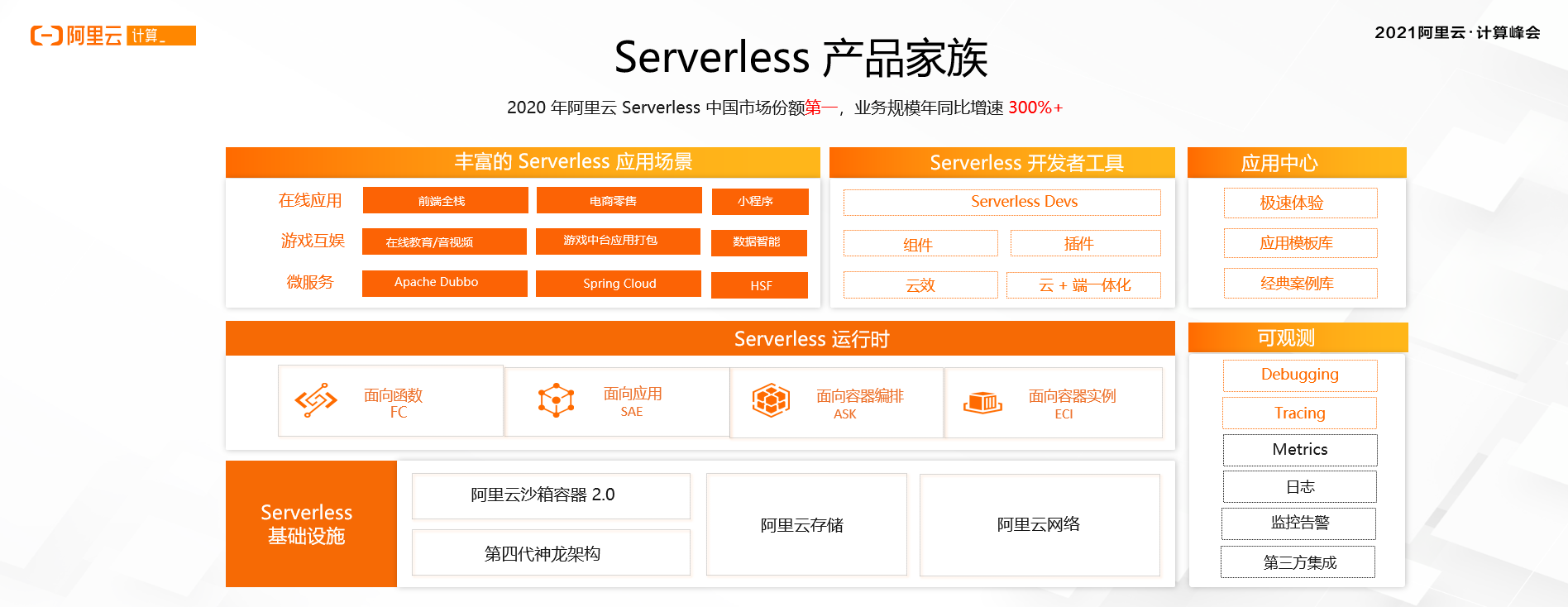Click the ECI container instance icon
The image size is (1568, 607).
[x=983, y=403]
